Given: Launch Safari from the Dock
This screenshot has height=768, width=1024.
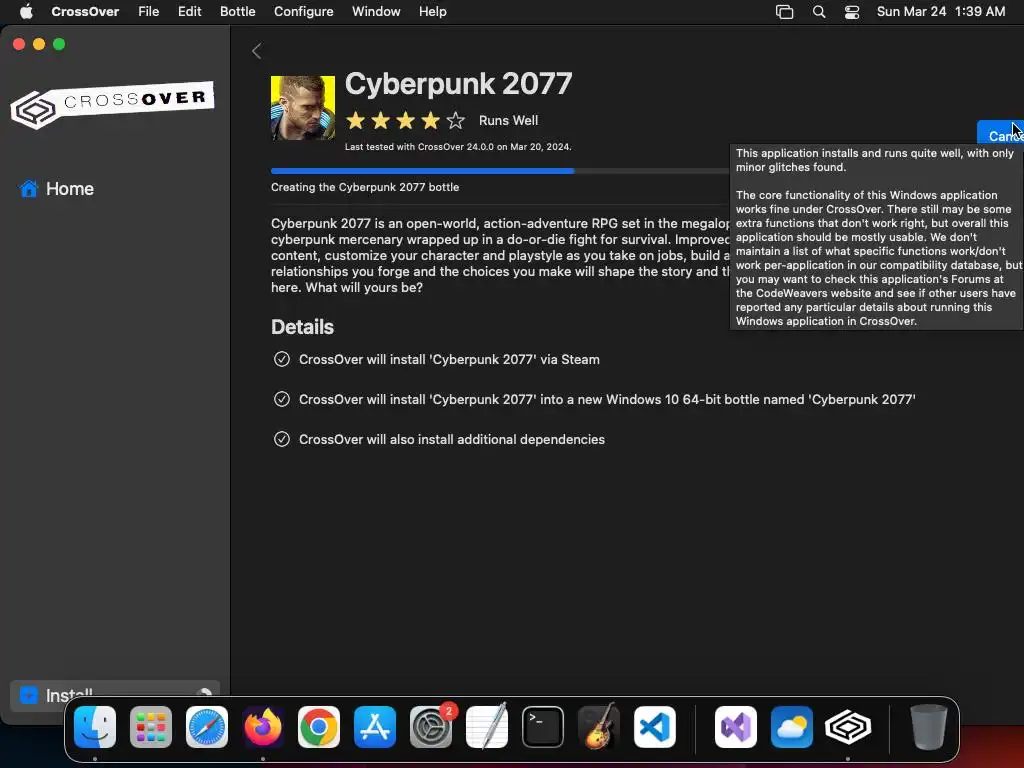Looking at the screenshot, I should [207, 727].
